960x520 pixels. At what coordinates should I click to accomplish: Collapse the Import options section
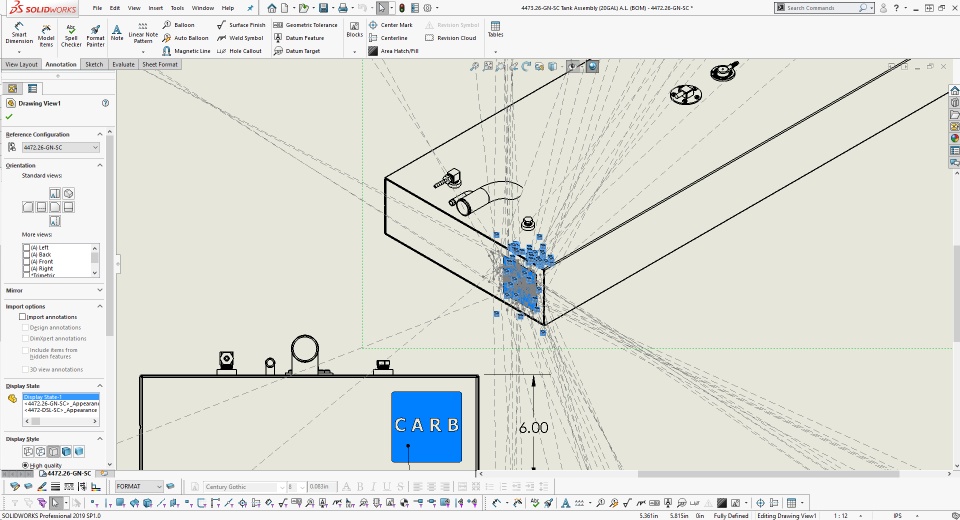coord(100,306)
